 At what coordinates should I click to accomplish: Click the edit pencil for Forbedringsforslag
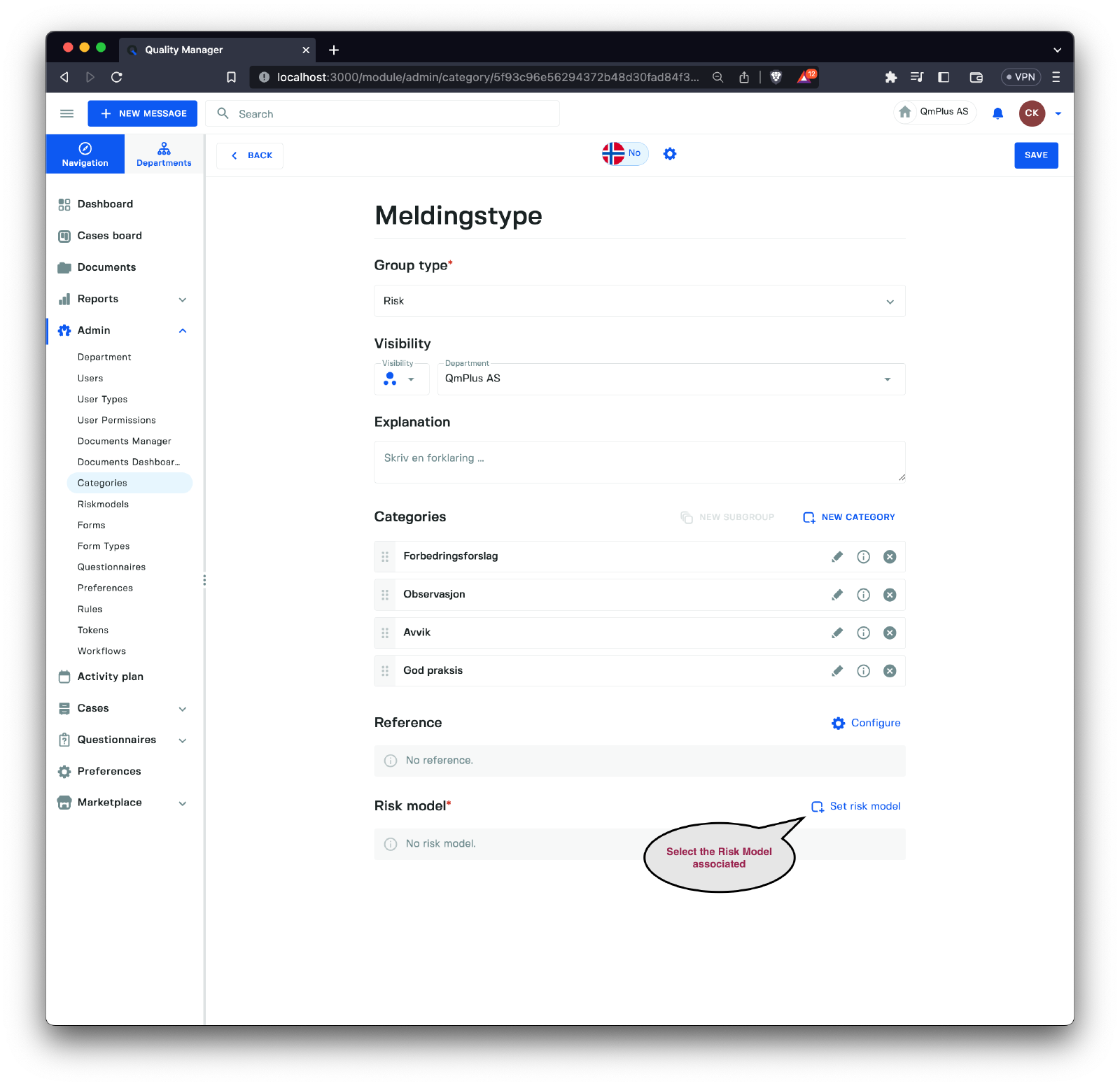837,557
